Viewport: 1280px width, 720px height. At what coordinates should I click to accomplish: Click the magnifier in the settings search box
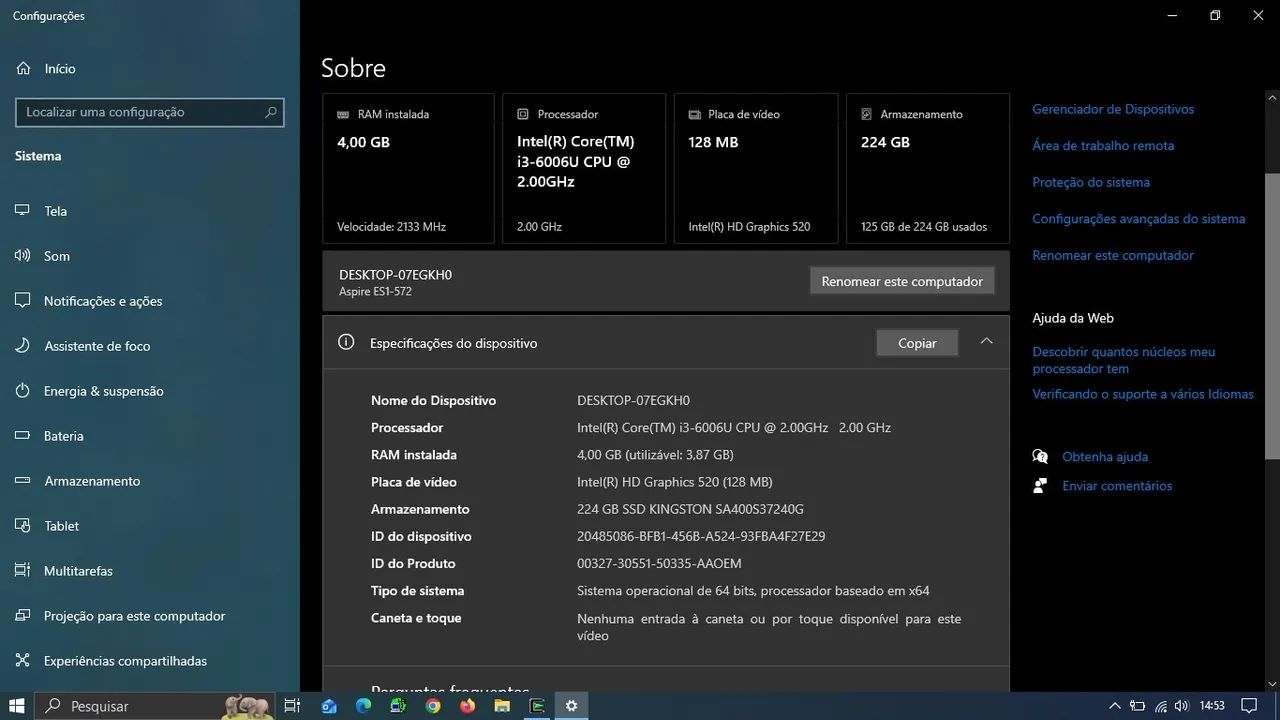pyautogui.click(x=270, y=112)
